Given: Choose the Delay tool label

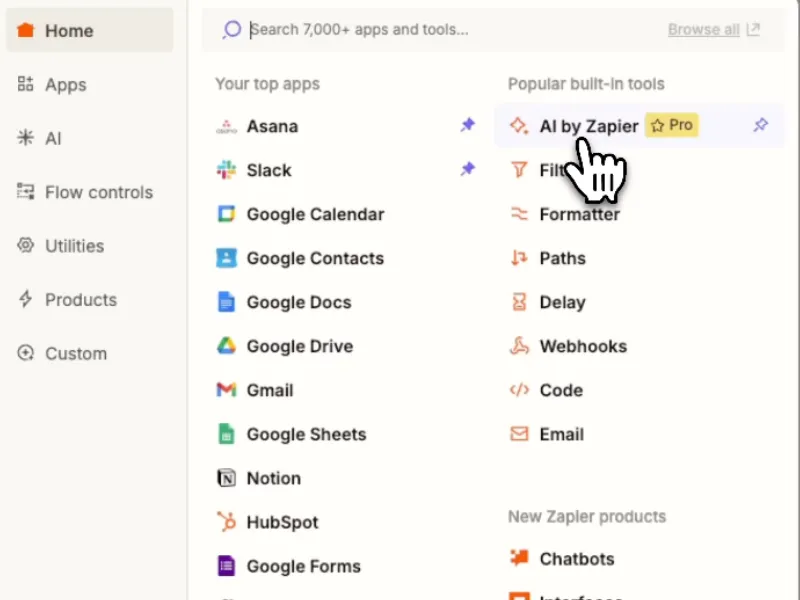Looking at the screenshot, I should point(563,302).
